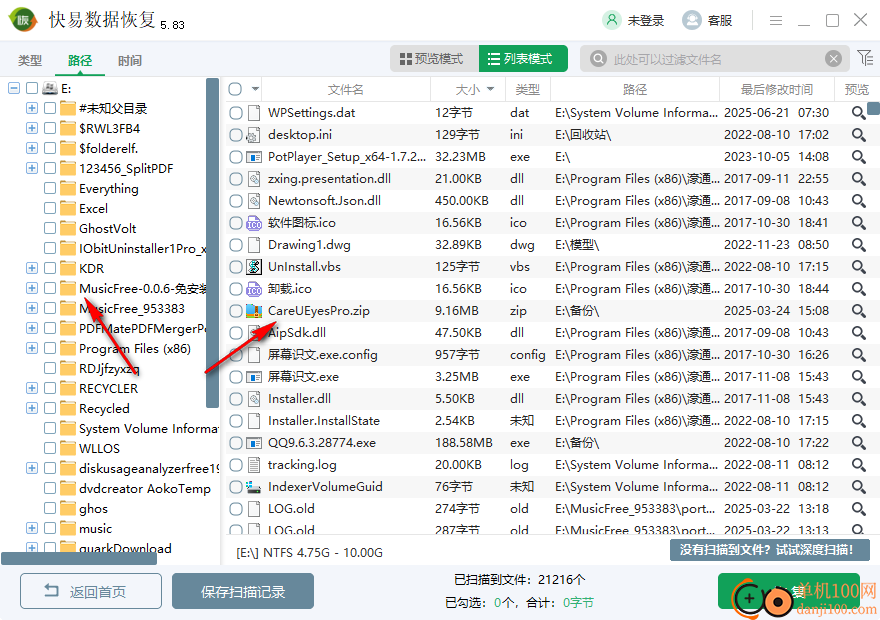Click the Everything folder icon
The image size is (880, 620).
[68, 189]
